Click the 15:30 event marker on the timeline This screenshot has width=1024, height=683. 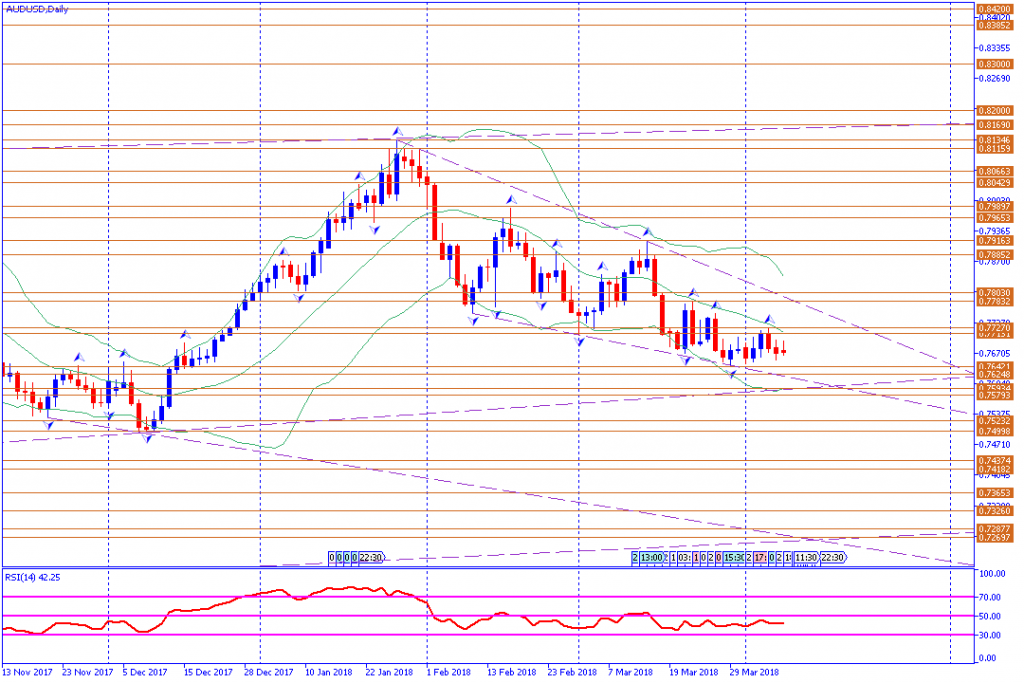point(733,558)
